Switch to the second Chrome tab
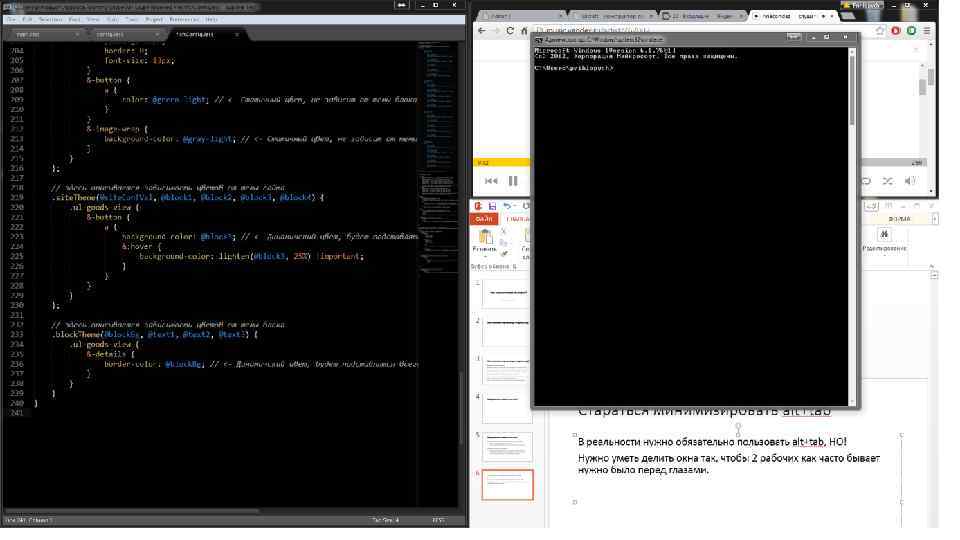Screen dimensions: 960x540 (x=612, y=15)
